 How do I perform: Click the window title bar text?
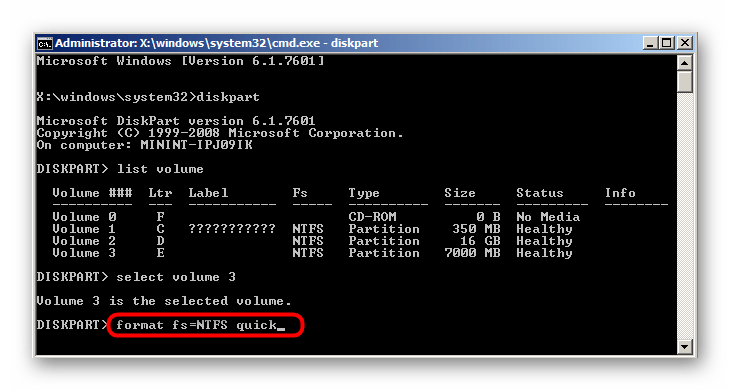216,43
